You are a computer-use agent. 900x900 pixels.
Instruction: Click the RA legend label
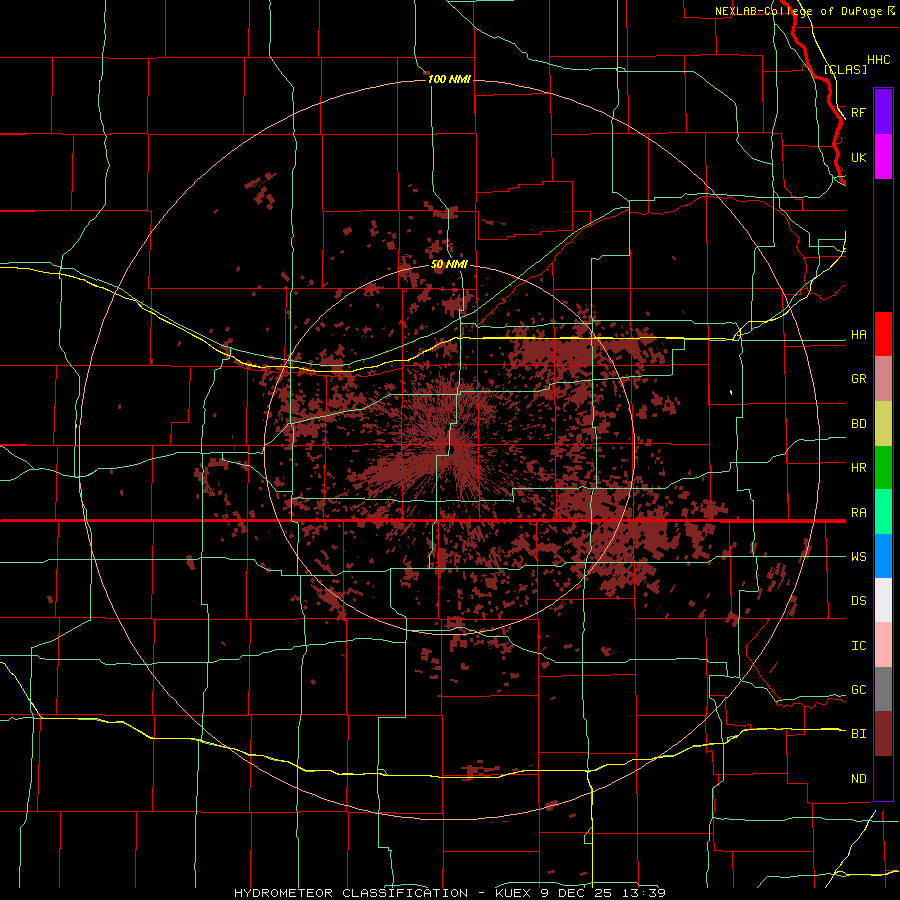pos(859,513)
